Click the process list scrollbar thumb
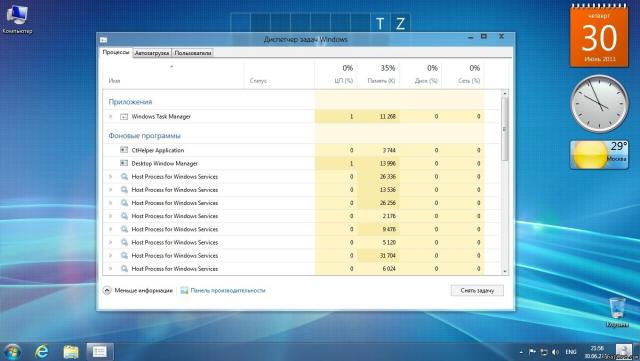The width and height of the screenshot is (640, 361). [504, 129]
